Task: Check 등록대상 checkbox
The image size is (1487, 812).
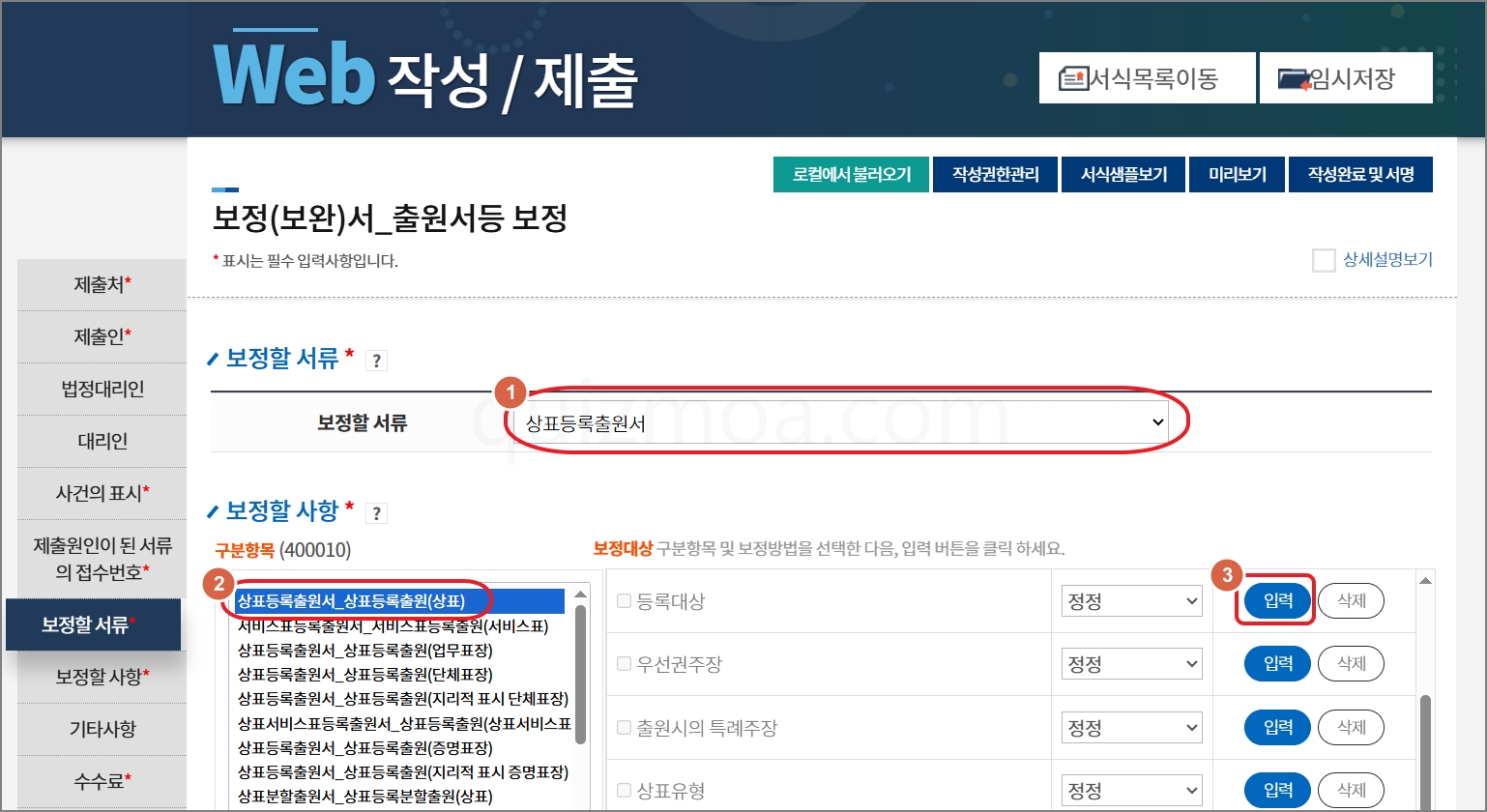Action: 624,601
